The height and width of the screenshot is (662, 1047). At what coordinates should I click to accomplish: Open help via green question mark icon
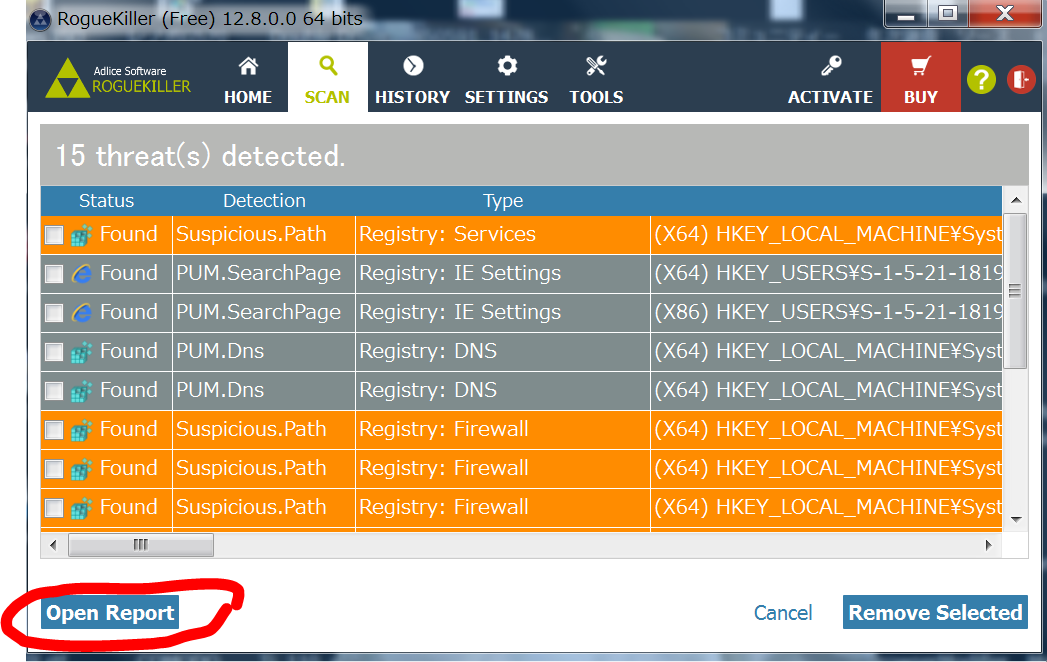[981, 80]
